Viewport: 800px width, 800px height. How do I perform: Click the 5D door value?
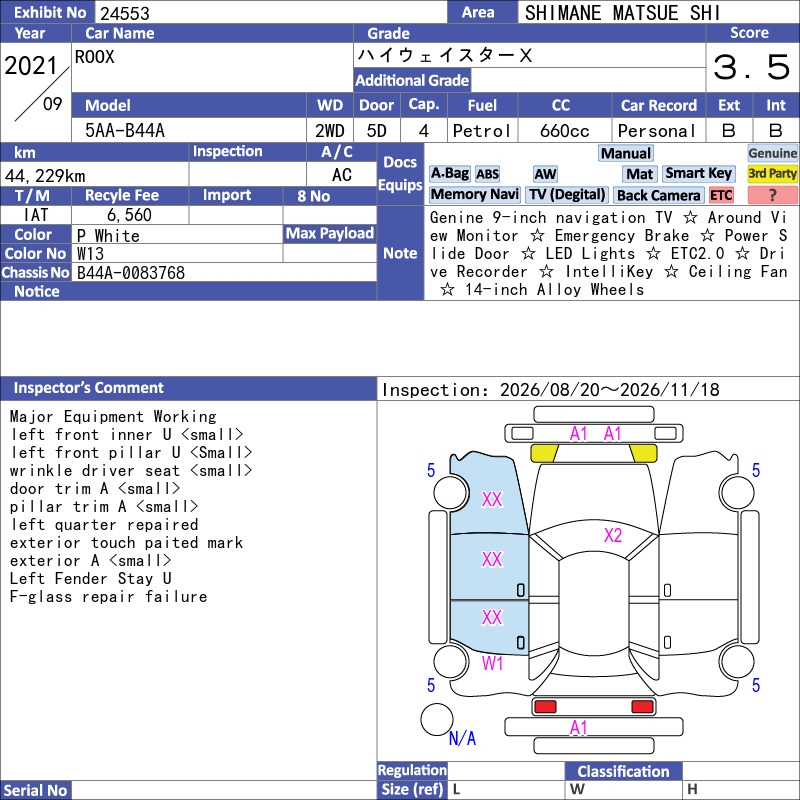pyautogui.click(x=377, y=131)
